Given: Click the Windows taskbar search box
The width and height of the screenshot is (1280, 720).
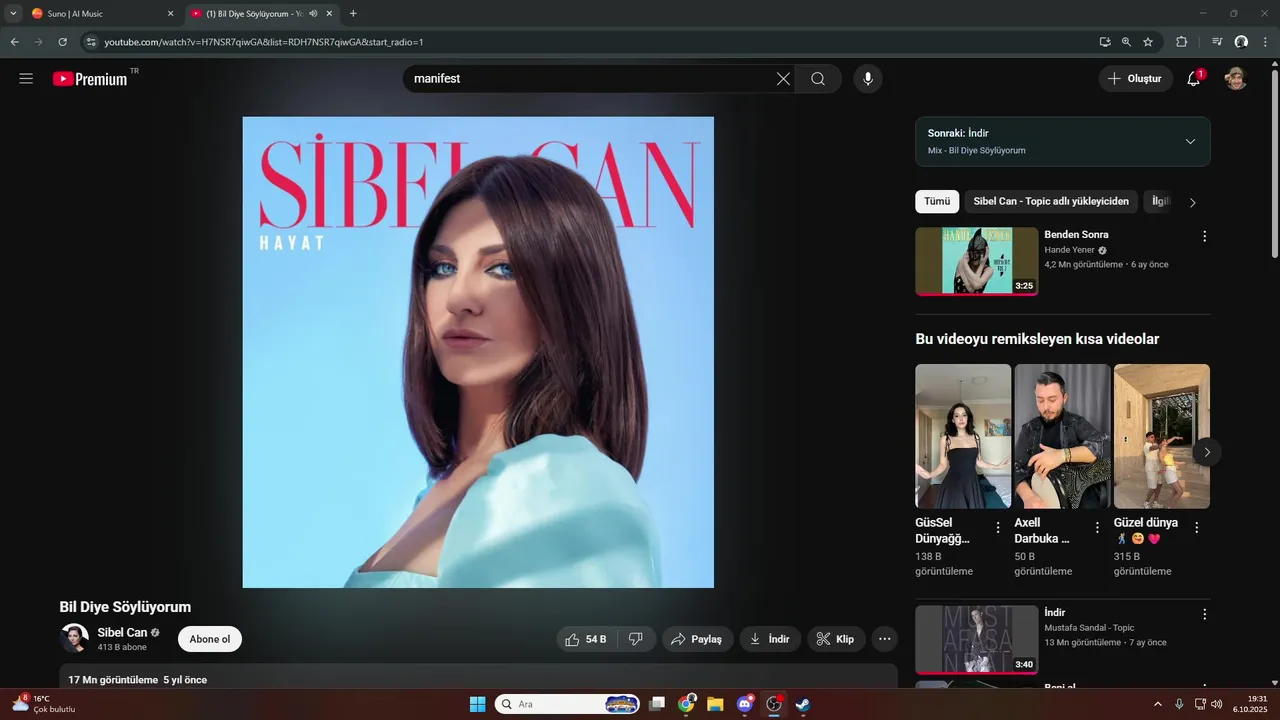Looking at the screenshot, I should point(568,704).
